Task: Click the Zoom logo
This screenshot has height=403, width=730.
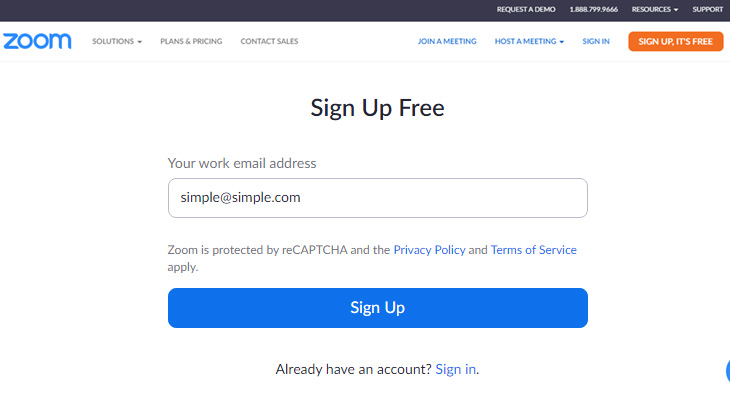Action: coord(37,41)
